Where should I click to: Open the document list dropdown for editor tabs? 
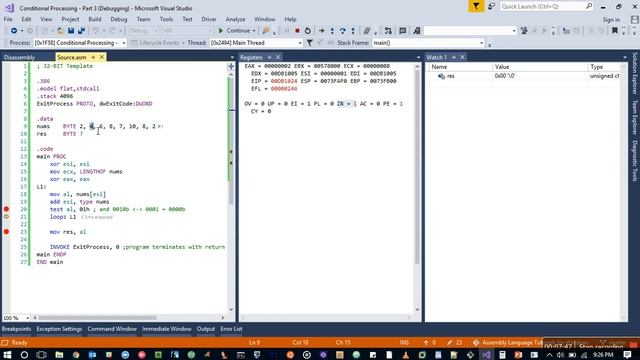point(232,57)
